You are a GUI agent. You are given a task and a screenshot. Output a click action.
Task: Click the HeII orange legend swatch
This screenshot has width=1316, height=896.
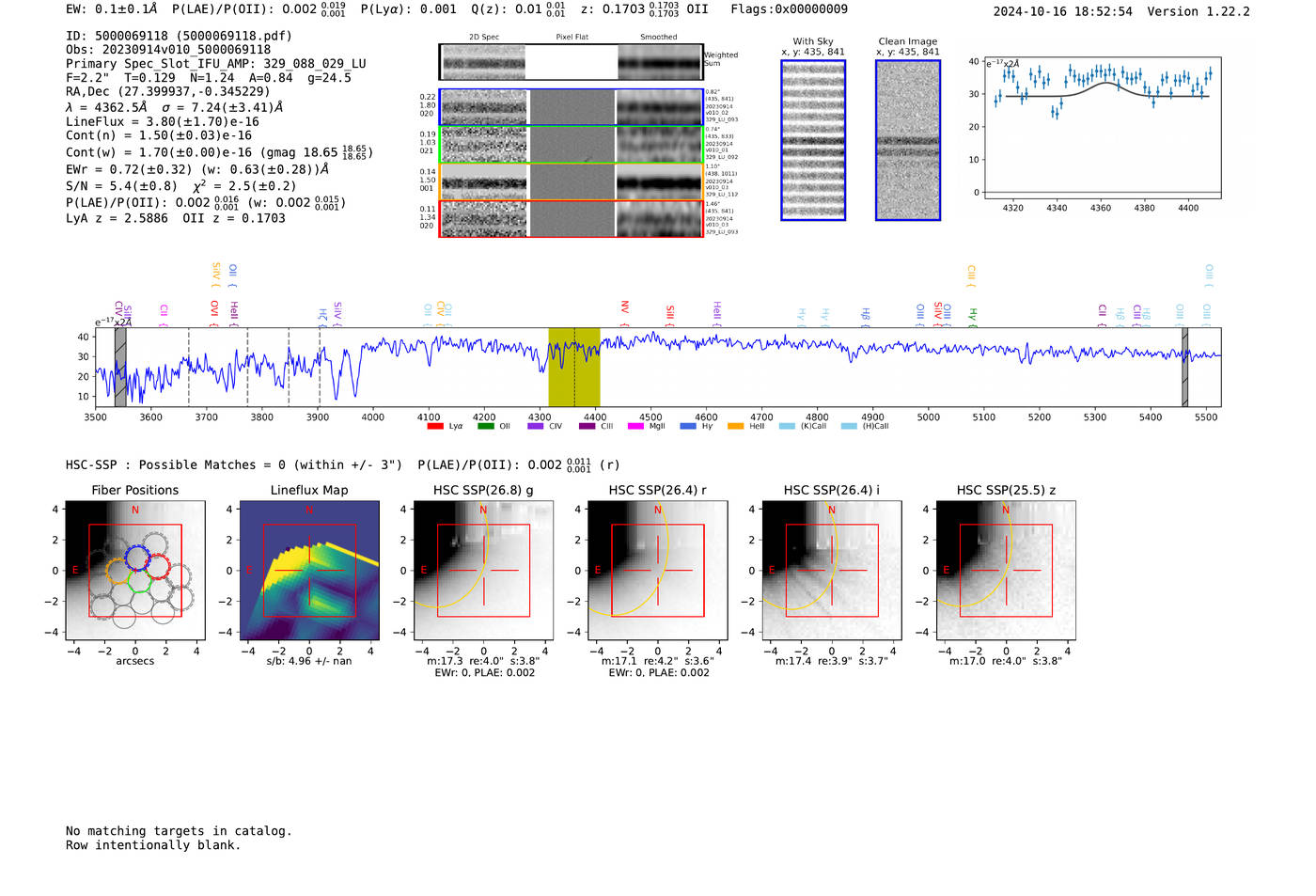pos(735,426)
